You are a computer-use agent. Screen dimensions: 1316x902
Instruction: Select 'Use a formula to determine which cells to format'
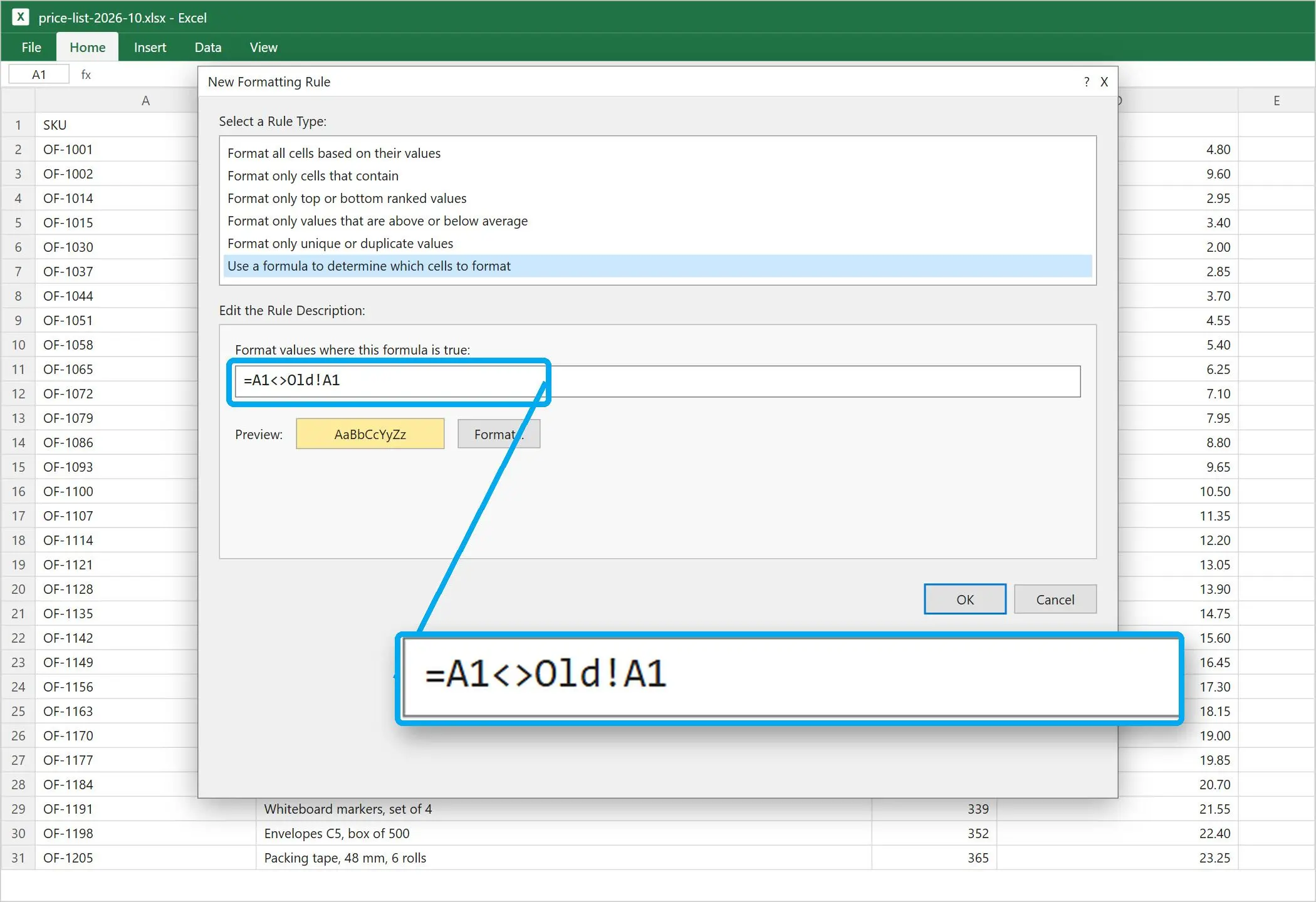[x=658, y=266]
